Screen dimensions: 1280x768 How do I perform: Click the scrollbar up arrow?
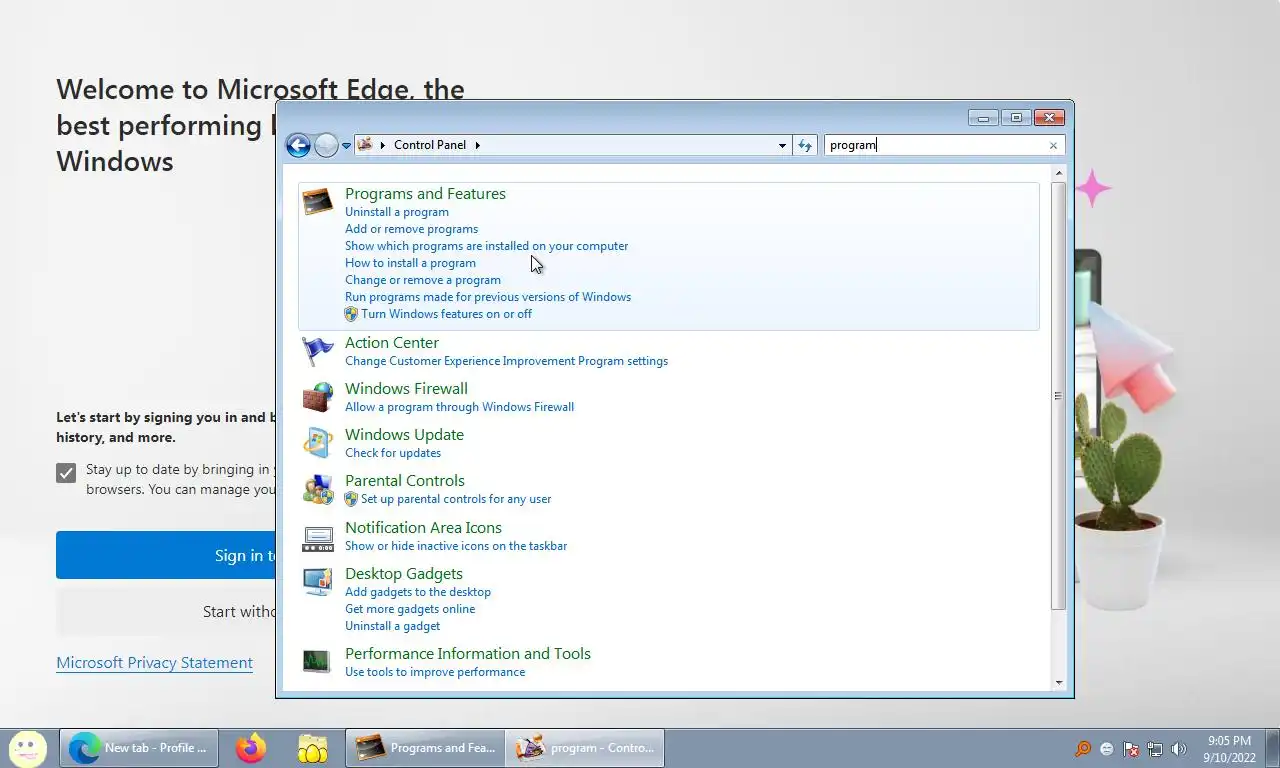click(1059, 174)
